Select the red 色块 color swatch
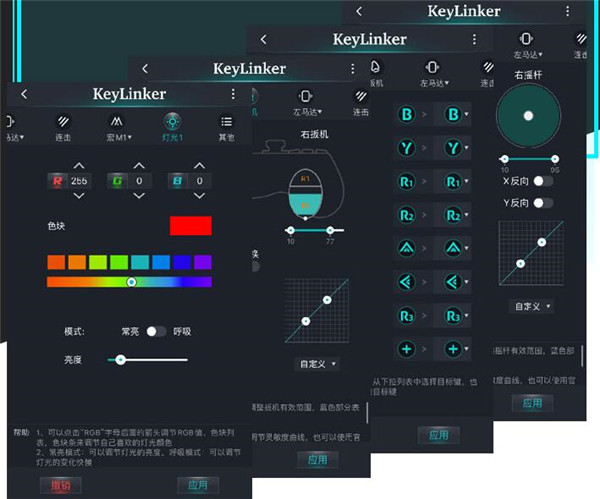The height and width of the screenshot is (499, 600). coord(190,225)
